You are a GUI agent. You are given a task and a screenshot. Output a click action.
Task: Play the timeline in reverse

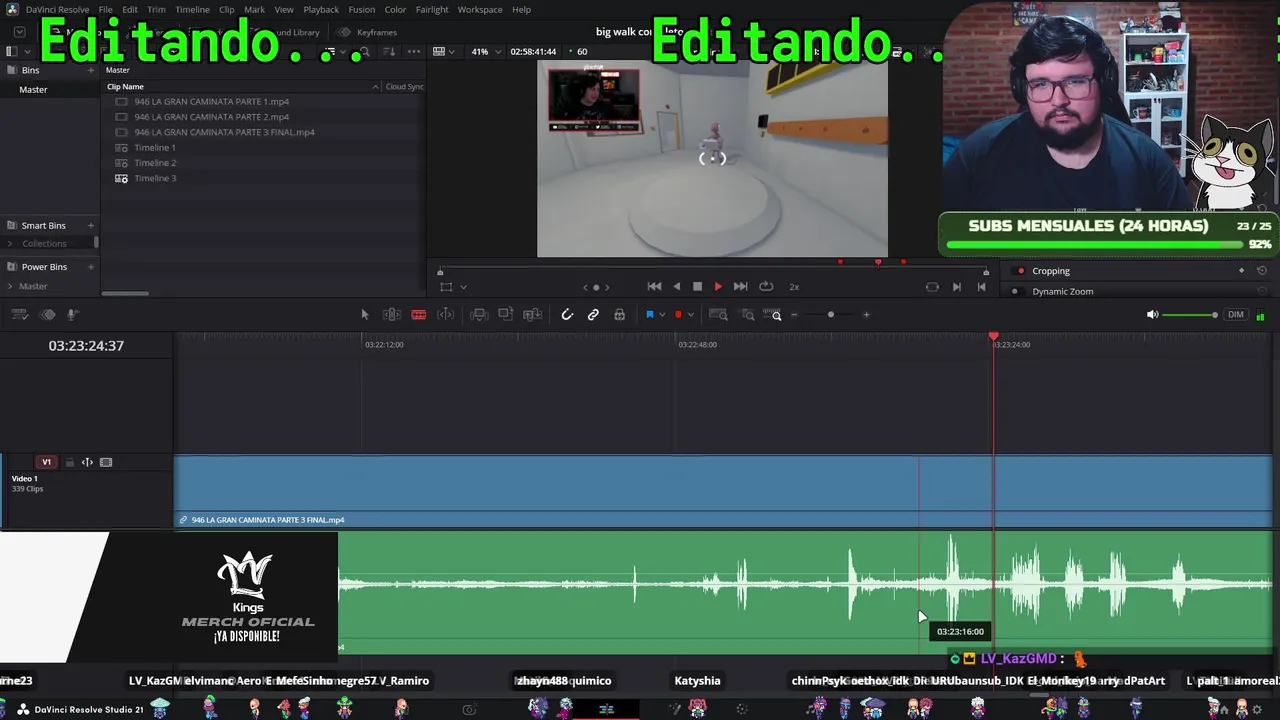point(677,287)
